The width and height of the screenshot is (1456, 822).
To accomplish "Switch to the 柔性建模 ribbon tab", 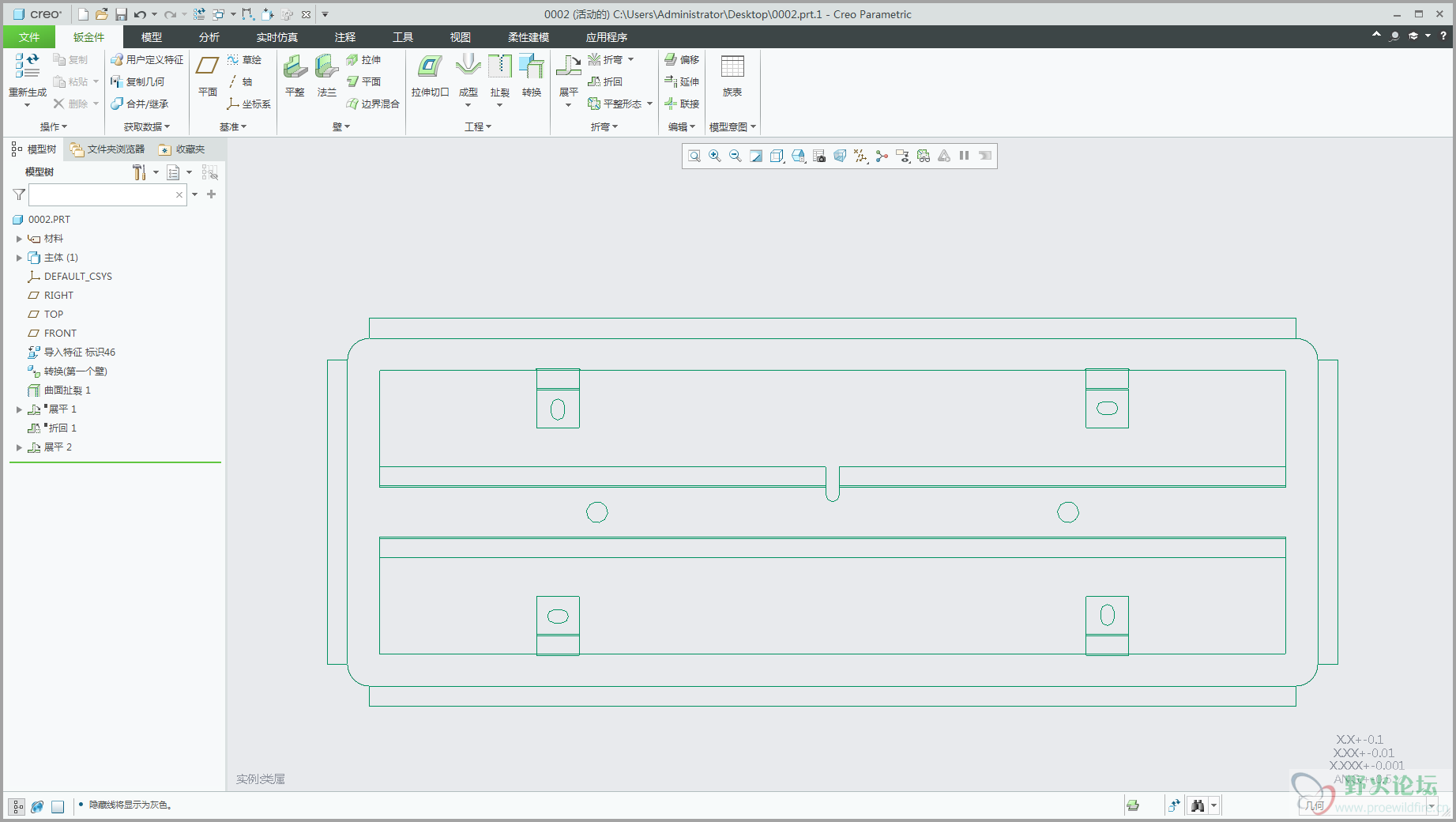I will [x=529, y=37].
